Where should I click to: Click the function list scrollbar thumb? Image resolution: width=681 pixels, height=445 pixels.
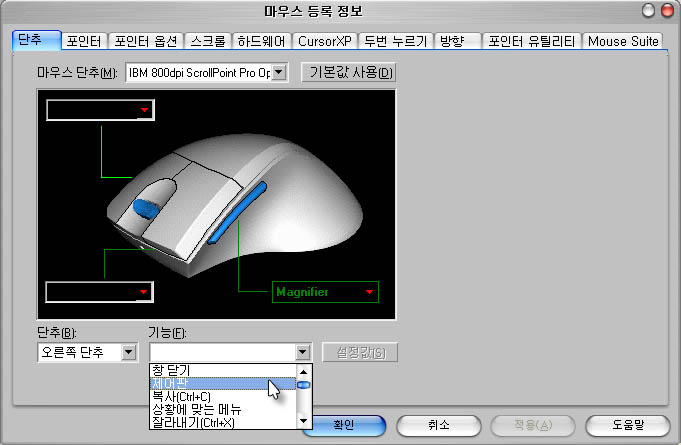coord(304,385)
